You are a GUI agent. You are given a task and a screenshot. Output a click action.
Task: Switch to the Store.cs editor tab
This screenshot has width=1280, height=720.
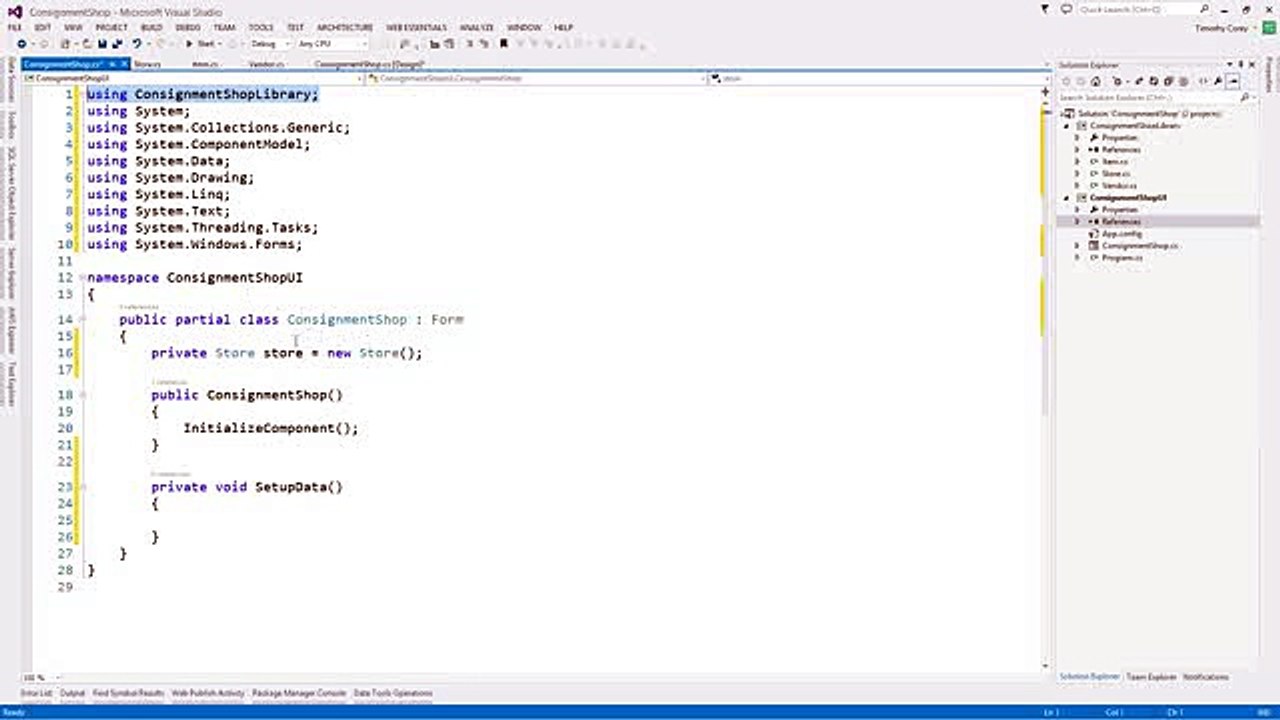point(147,64)
